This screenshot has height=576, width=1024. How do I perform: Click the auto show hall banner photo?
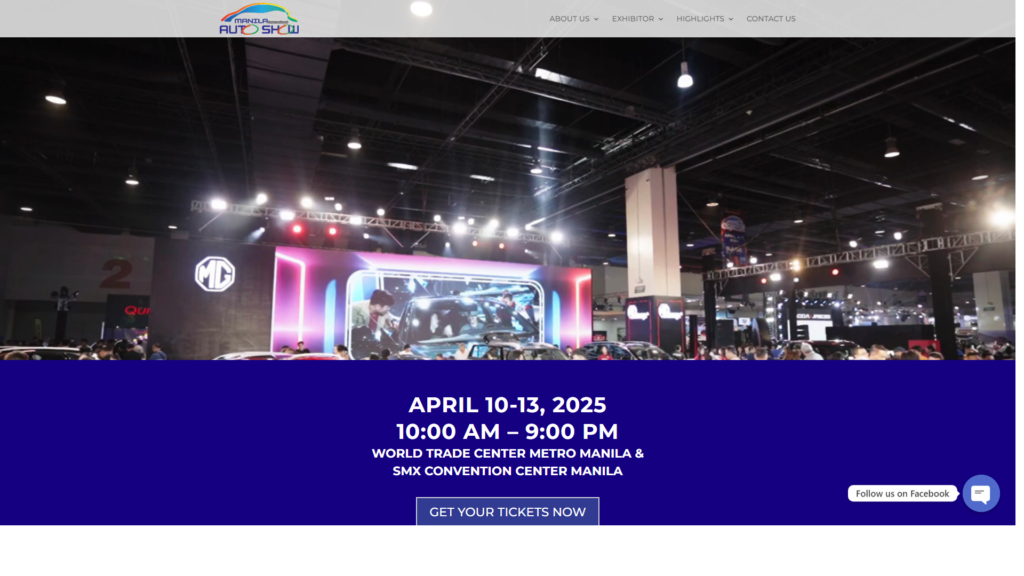point(507,199)
